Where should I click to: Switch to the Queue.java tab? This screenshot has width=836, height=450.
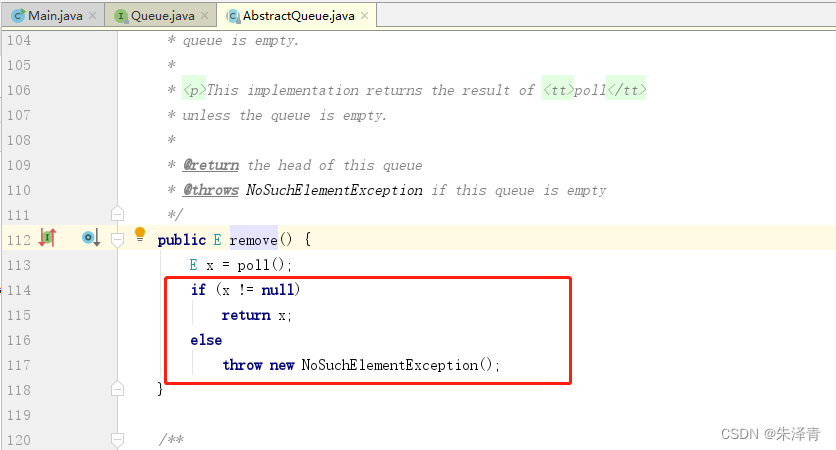pos(160,15)
